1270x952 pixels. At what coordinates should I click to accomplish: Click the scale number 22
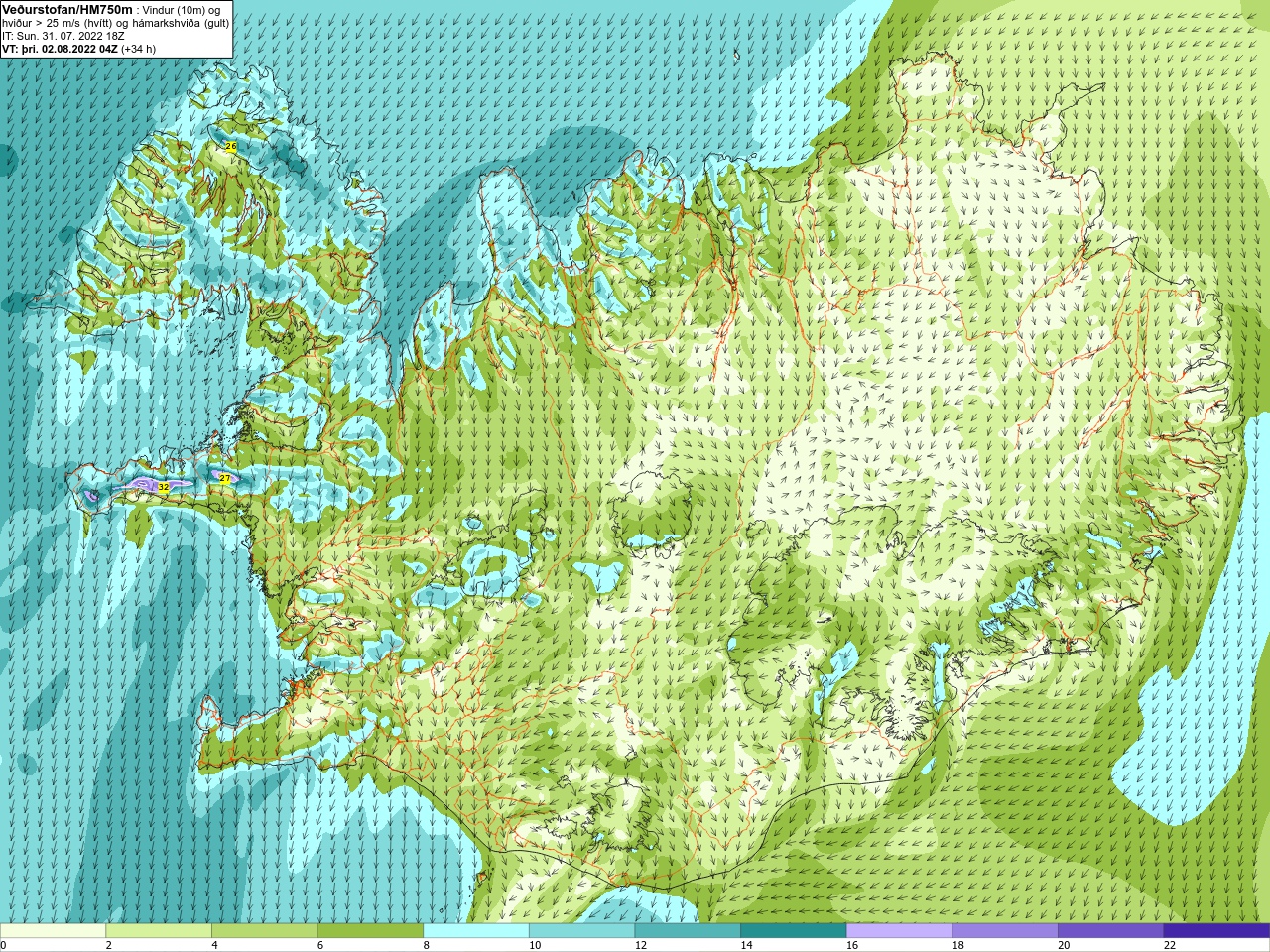(x=1170, y=945)
